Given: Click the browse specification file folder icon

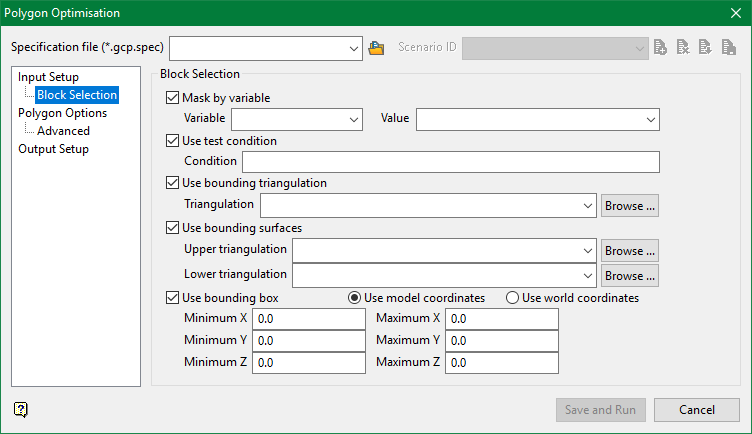Looking at the screenshot, I should pos(376,48).
